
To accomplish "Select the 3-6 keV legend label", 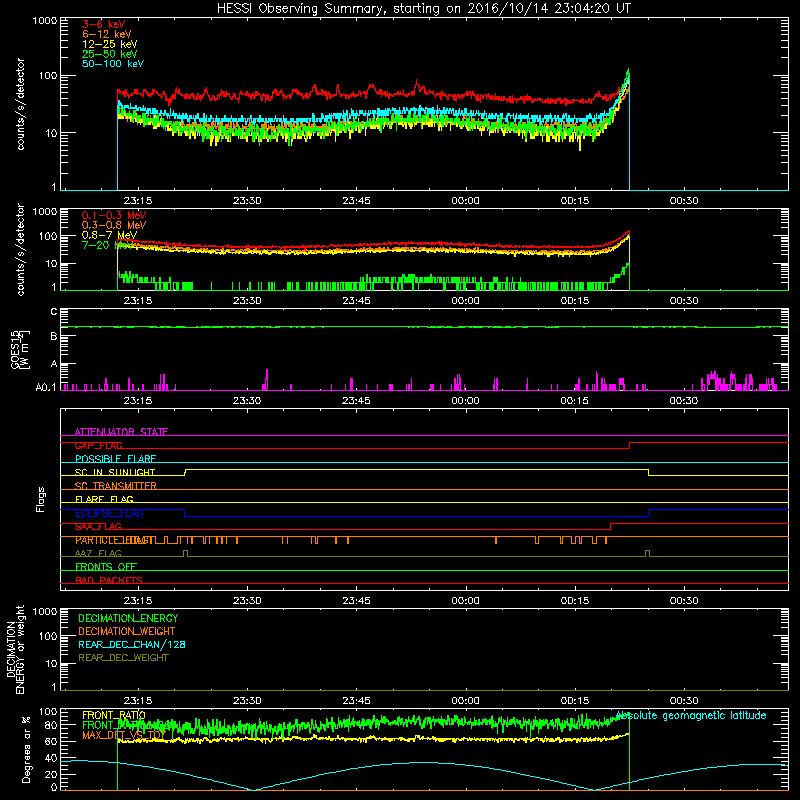I will pos(104,24).
